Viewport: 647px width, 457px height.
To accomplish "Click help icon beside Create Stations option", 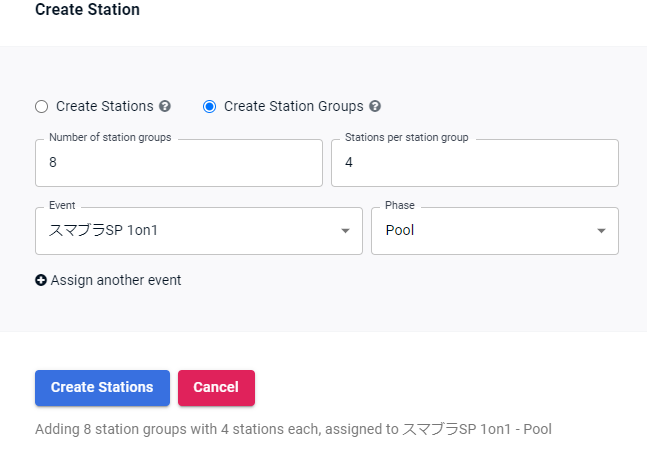I will click(165, 106).
